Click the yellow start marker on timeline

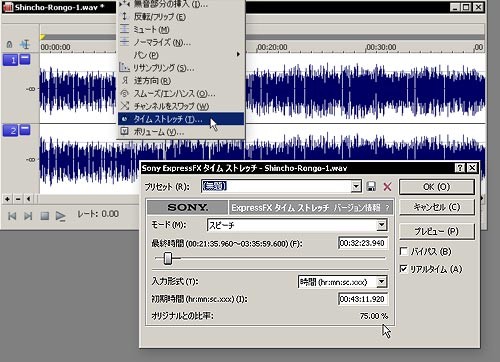[x=43, y=37]
